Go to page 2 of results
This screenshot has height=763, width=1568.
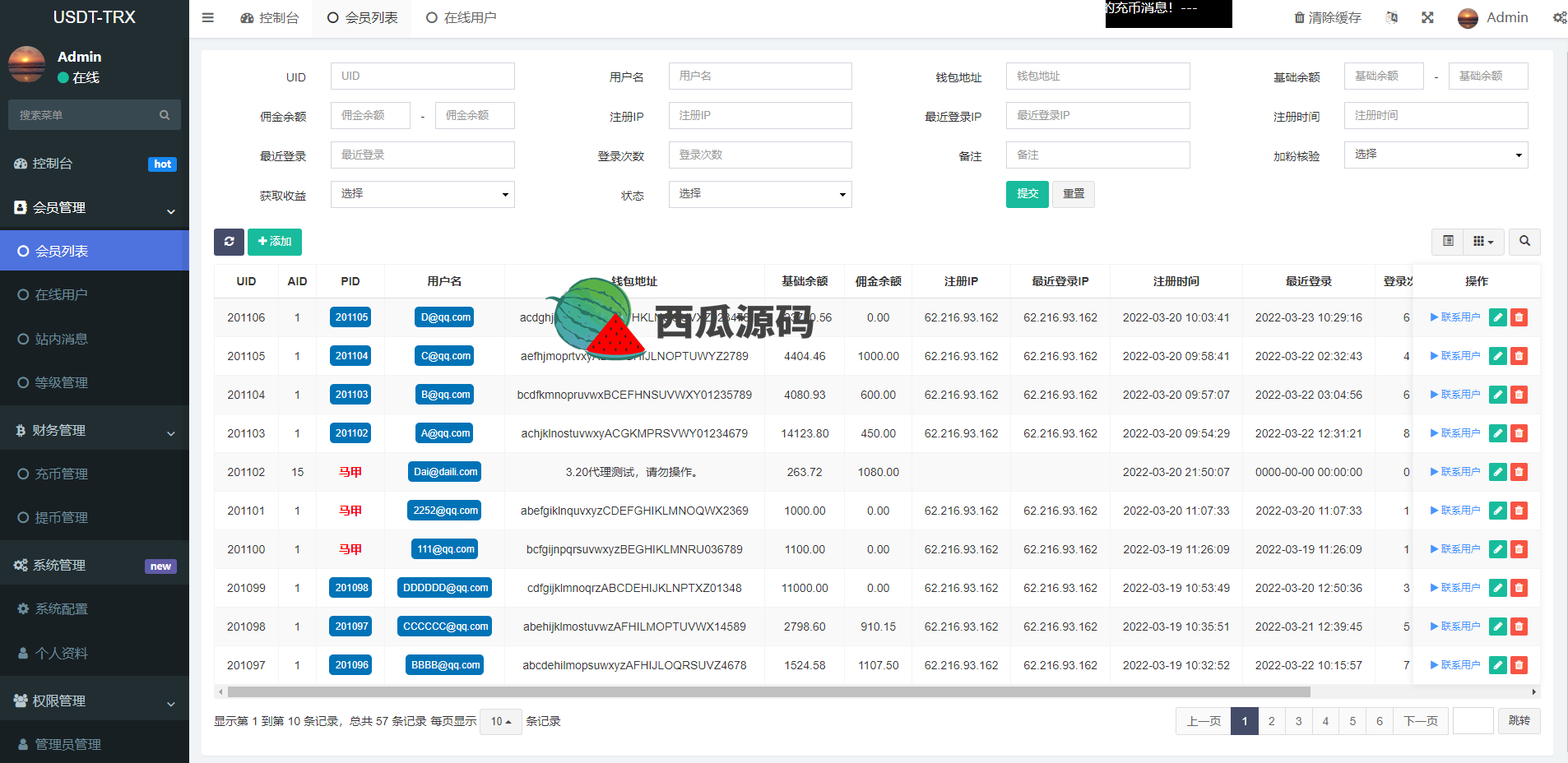click(1271, 721)
